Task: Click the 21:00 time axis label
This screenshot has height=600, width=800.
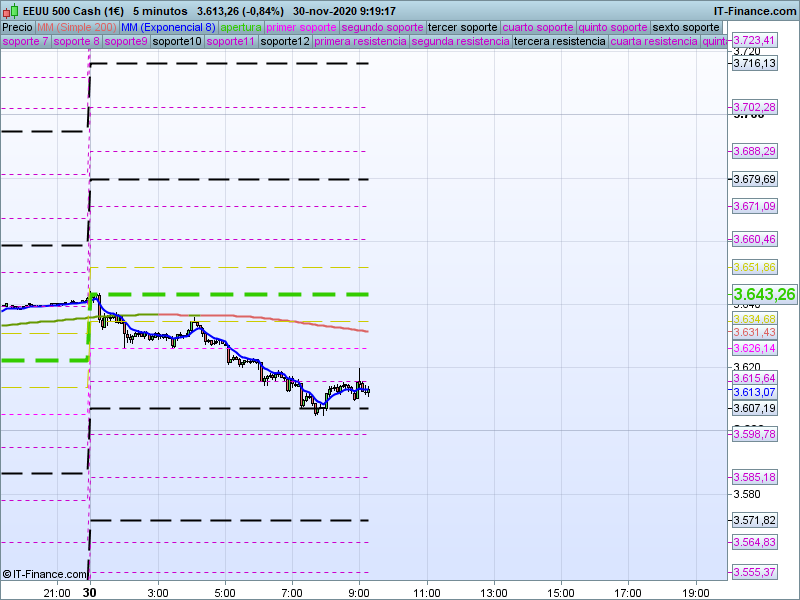Action: 57,593
